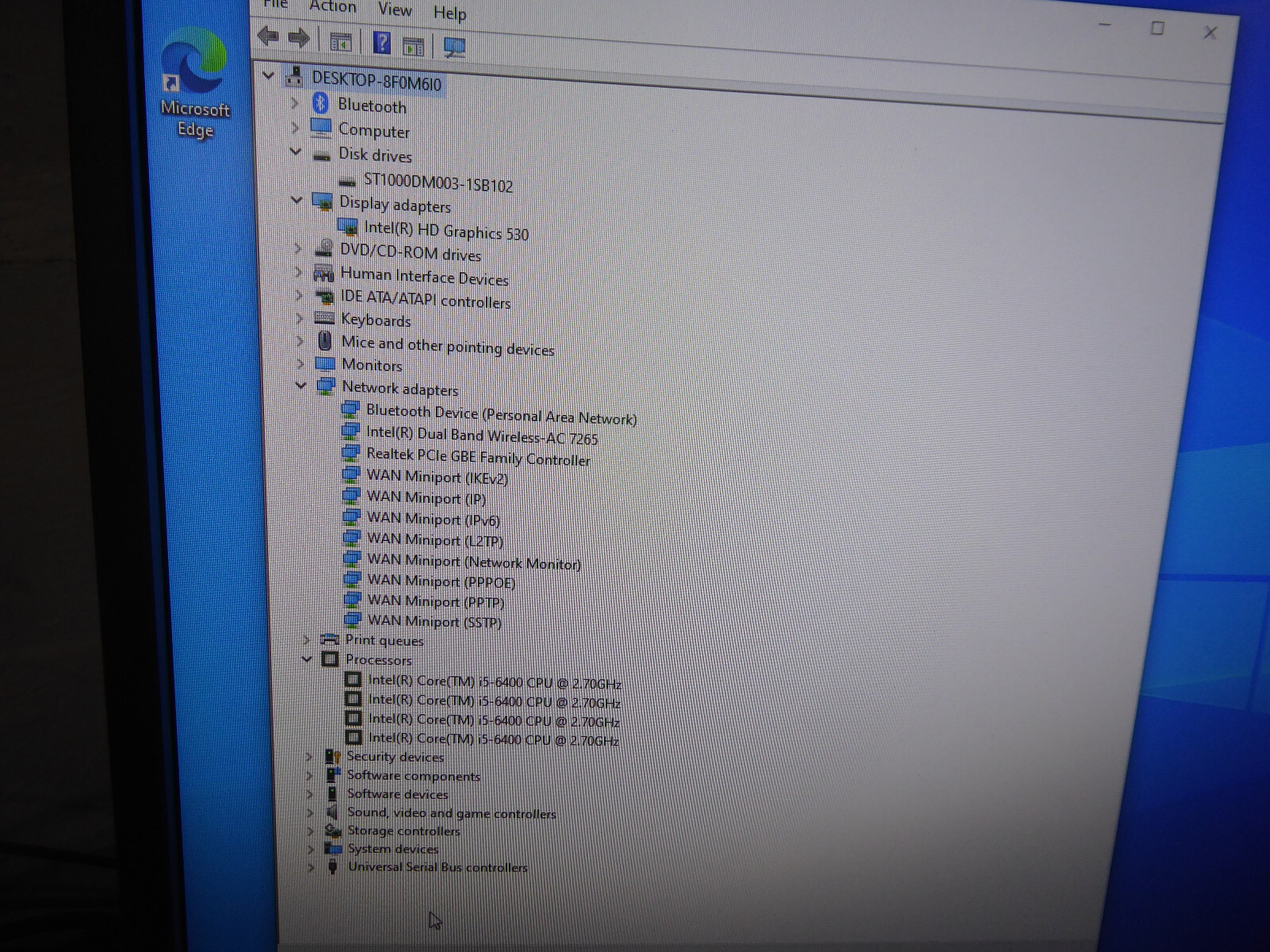Viewport: 1270px width, 952px height.
Task: Select WAN Miniport (IPv6)
Action: coord(433,519)
